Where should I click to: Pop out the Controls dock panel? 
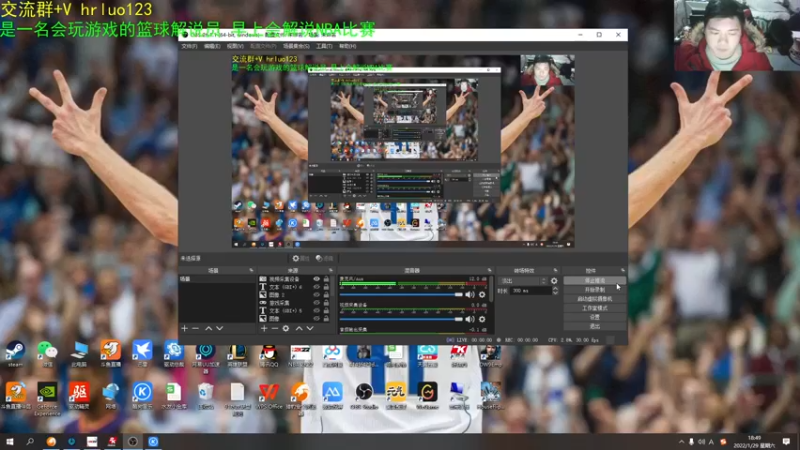(623, 270)
